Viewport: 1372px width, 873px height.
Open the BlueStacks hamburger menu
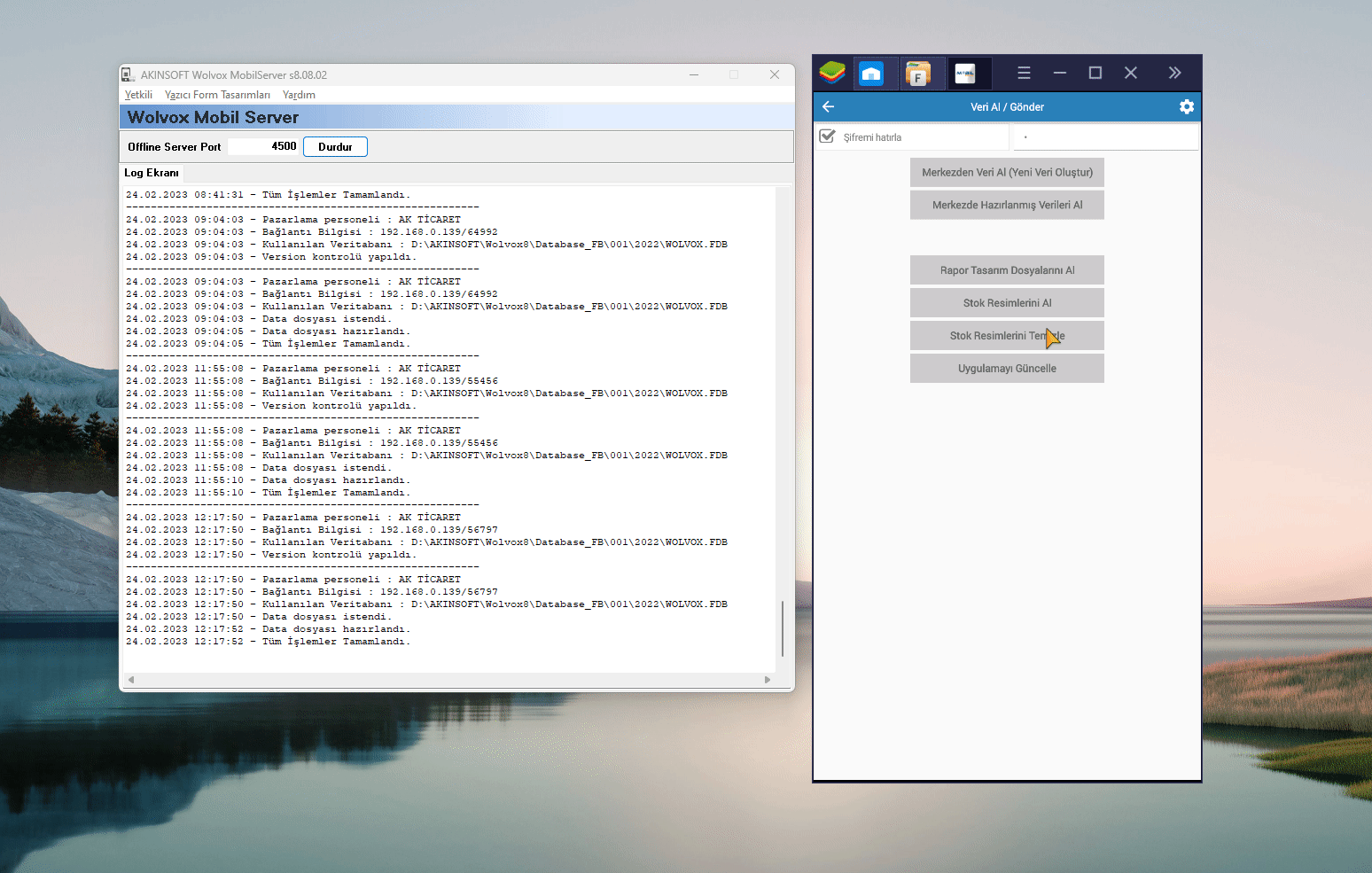(1024, 73)
